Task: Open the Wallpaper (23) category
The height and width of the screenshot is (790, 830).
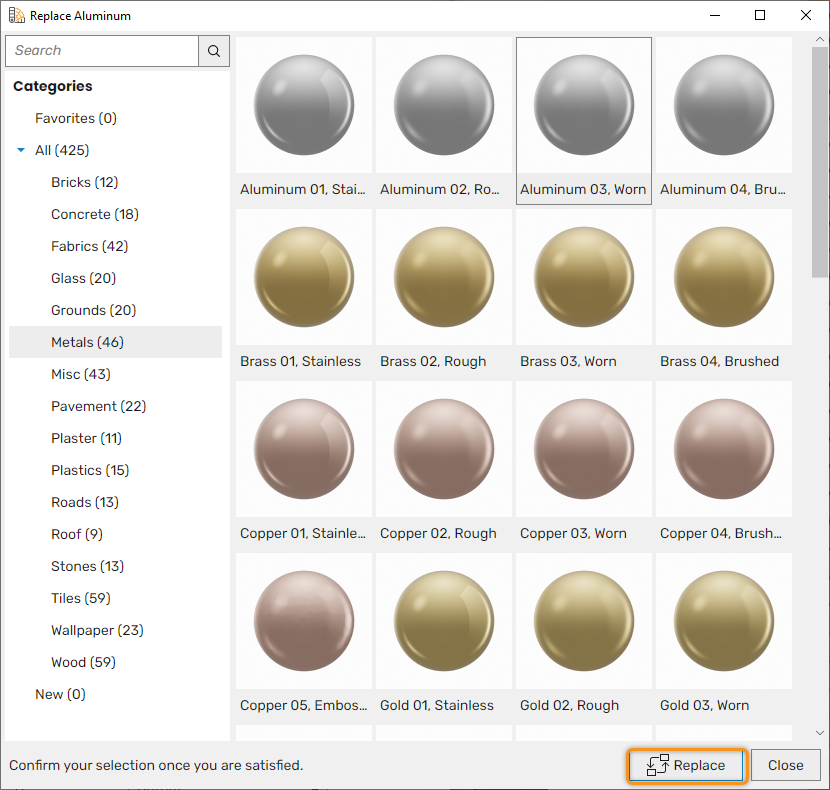Action: [97, 630]
